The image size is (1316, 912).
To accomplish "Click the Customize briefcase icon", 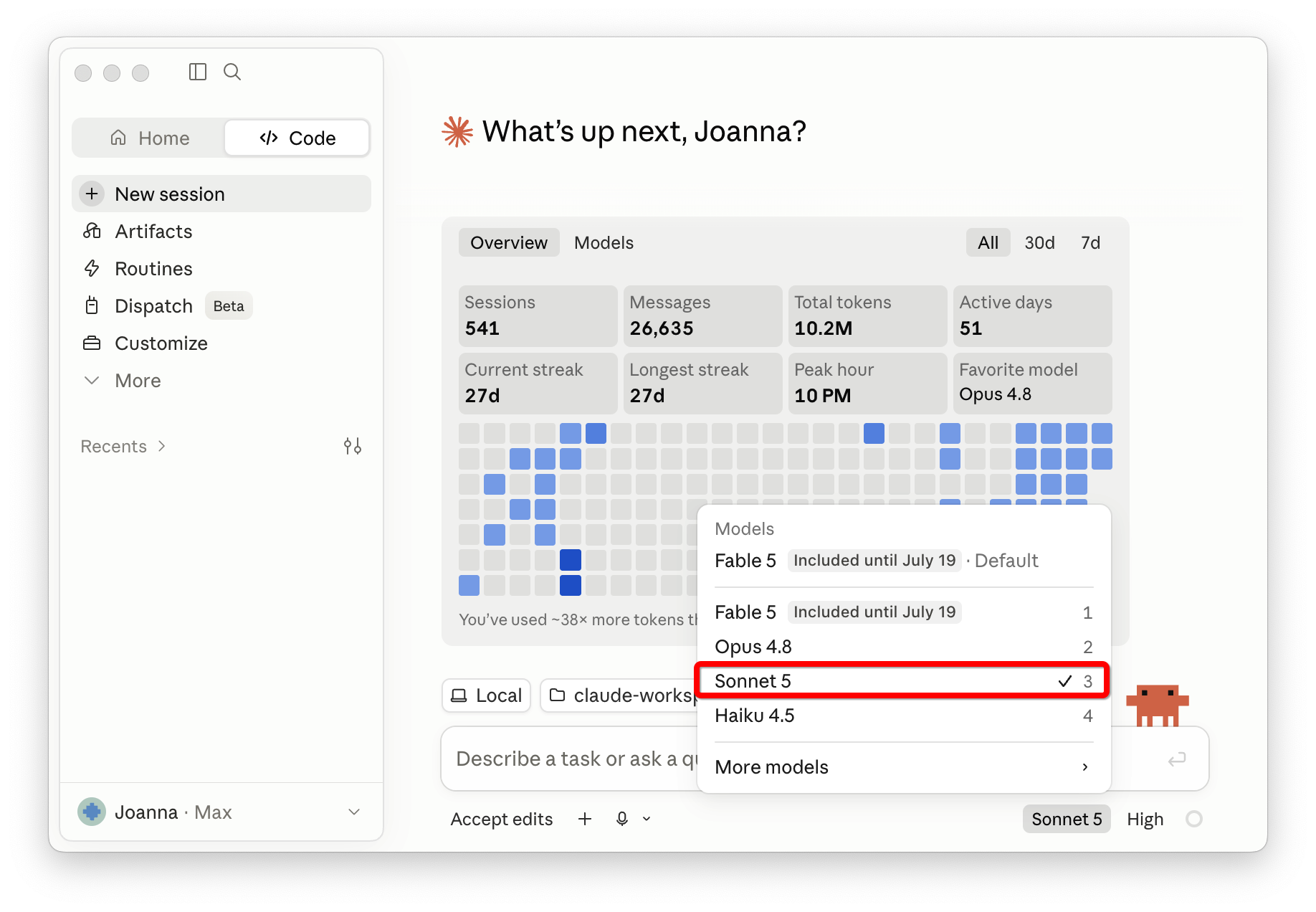I will coord(92,343).
